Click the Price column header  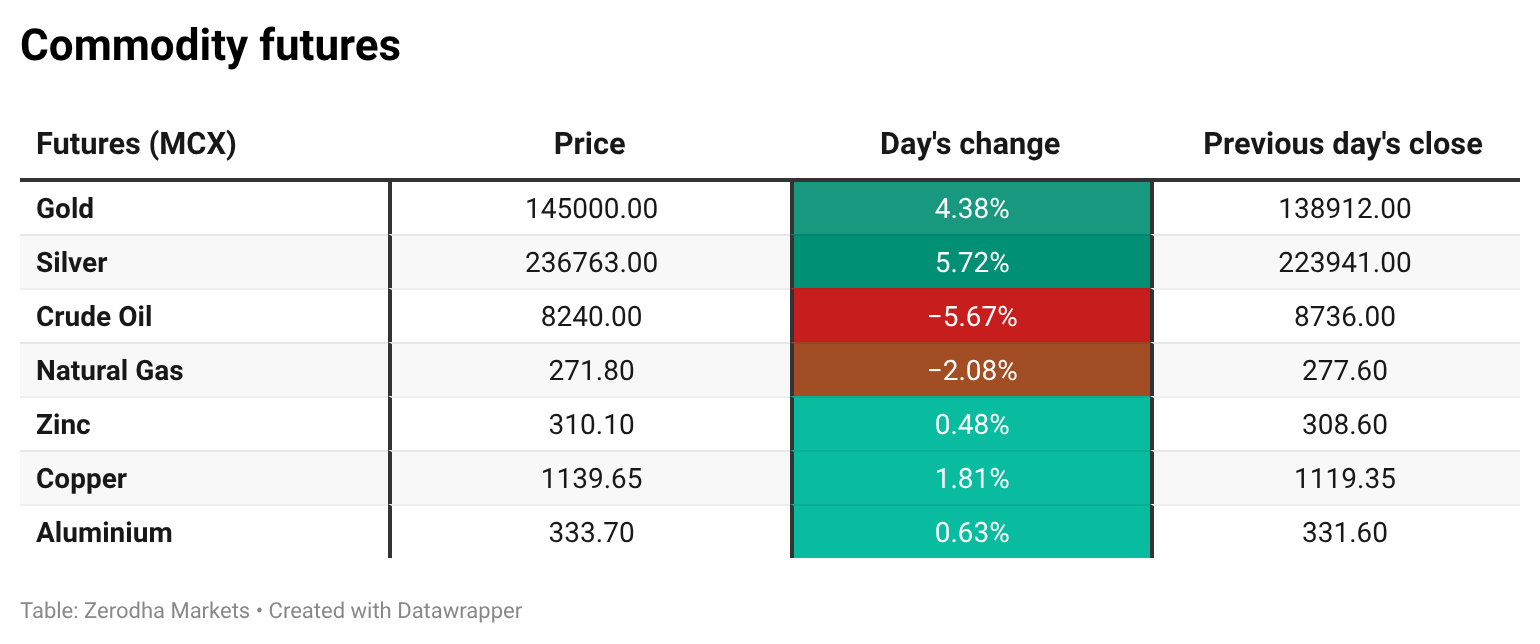click(x=590, y=144)
